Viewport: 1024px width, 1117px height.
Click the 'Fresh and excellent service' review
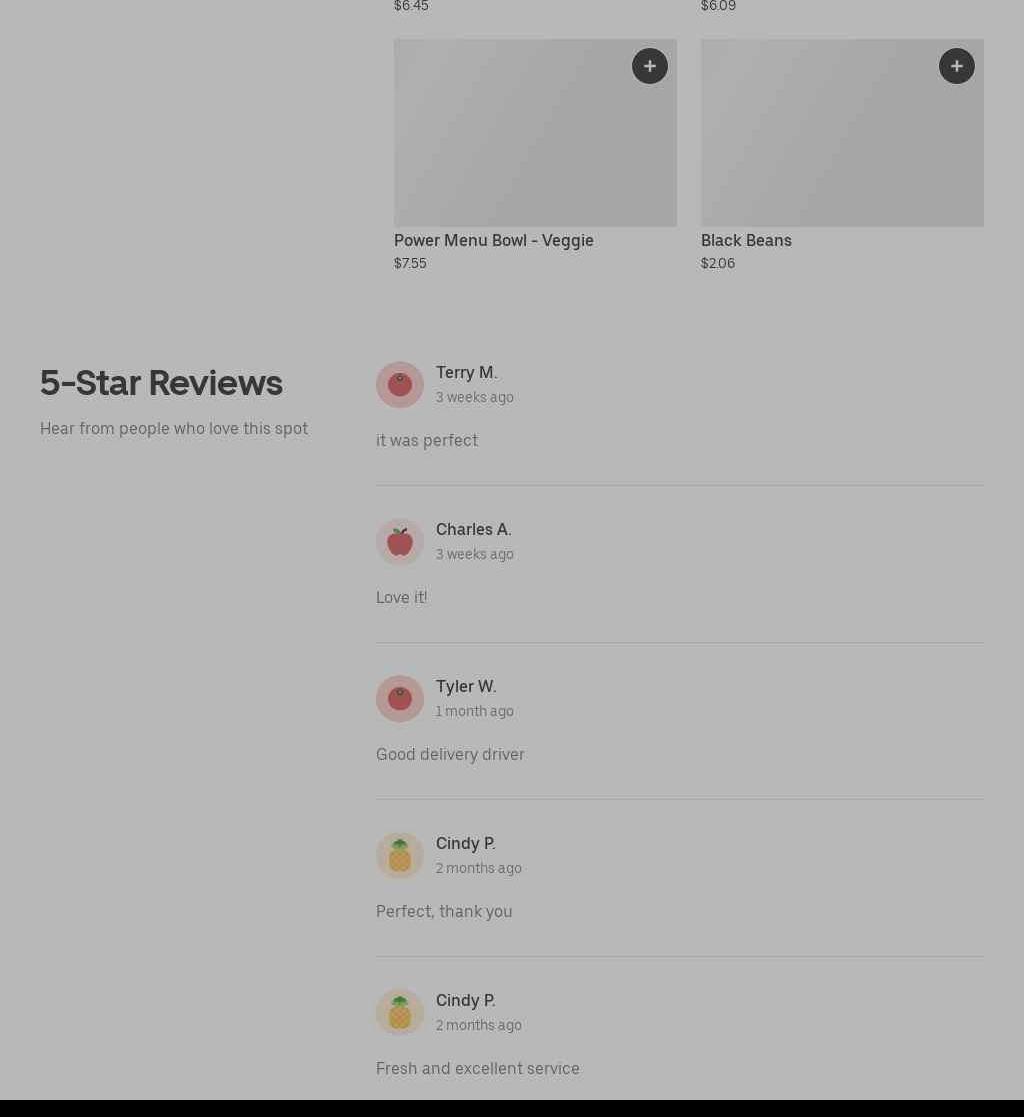click(x=477, y=1069)
